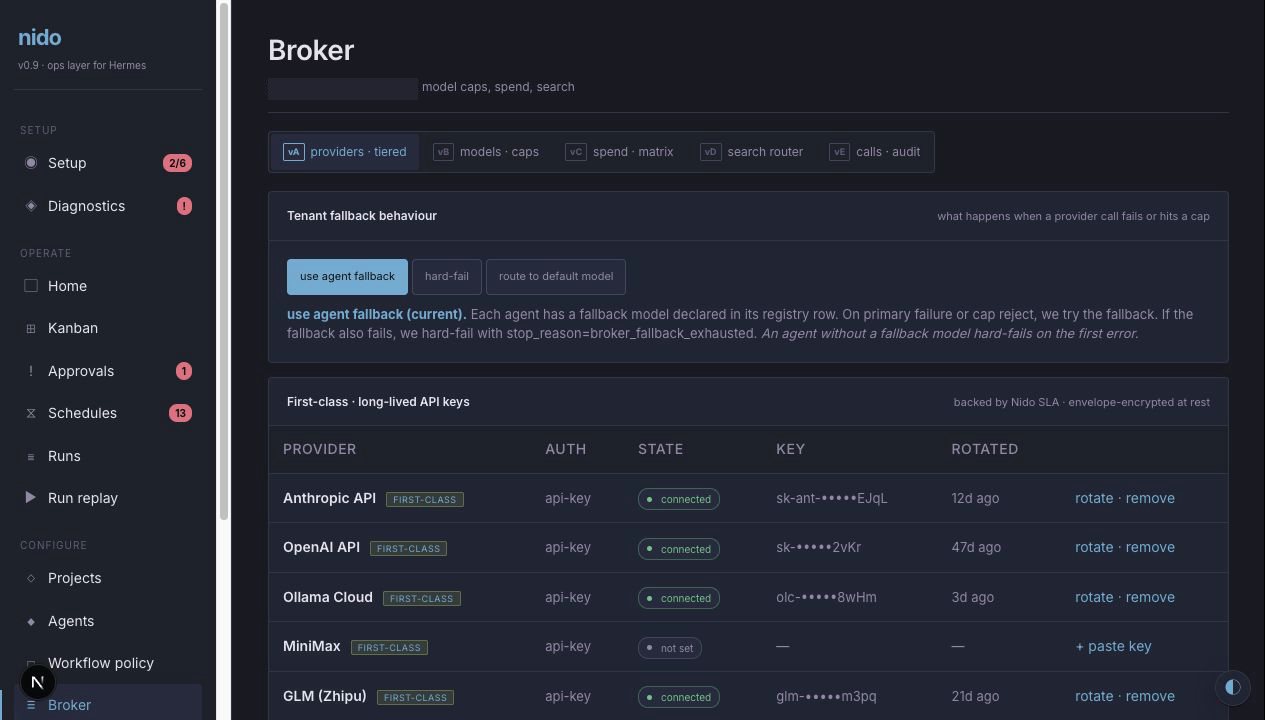Select the hard-fail fallback option
Viewport: 1265px width, 720px height.
[x=447, y=277]
